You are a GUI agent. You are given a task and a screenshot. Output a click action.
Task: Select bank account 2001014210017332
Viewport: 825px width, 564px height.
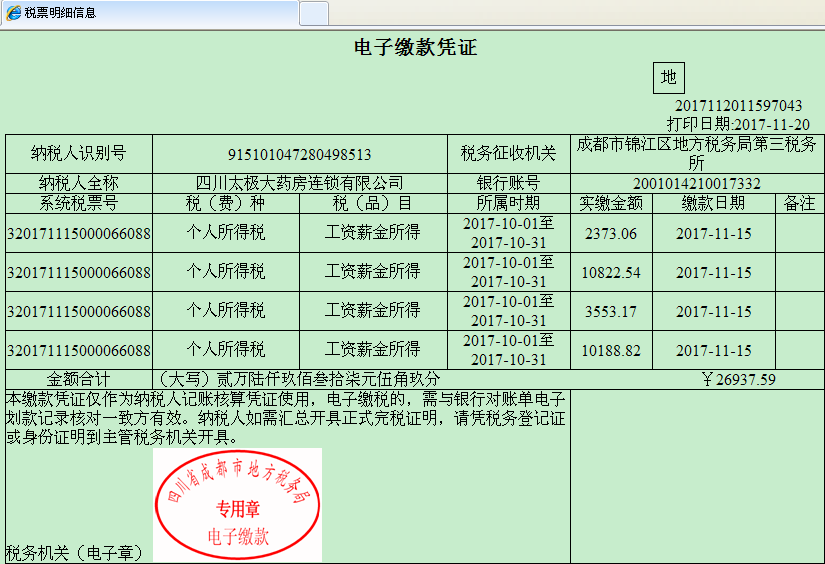(x=697, y=184)
